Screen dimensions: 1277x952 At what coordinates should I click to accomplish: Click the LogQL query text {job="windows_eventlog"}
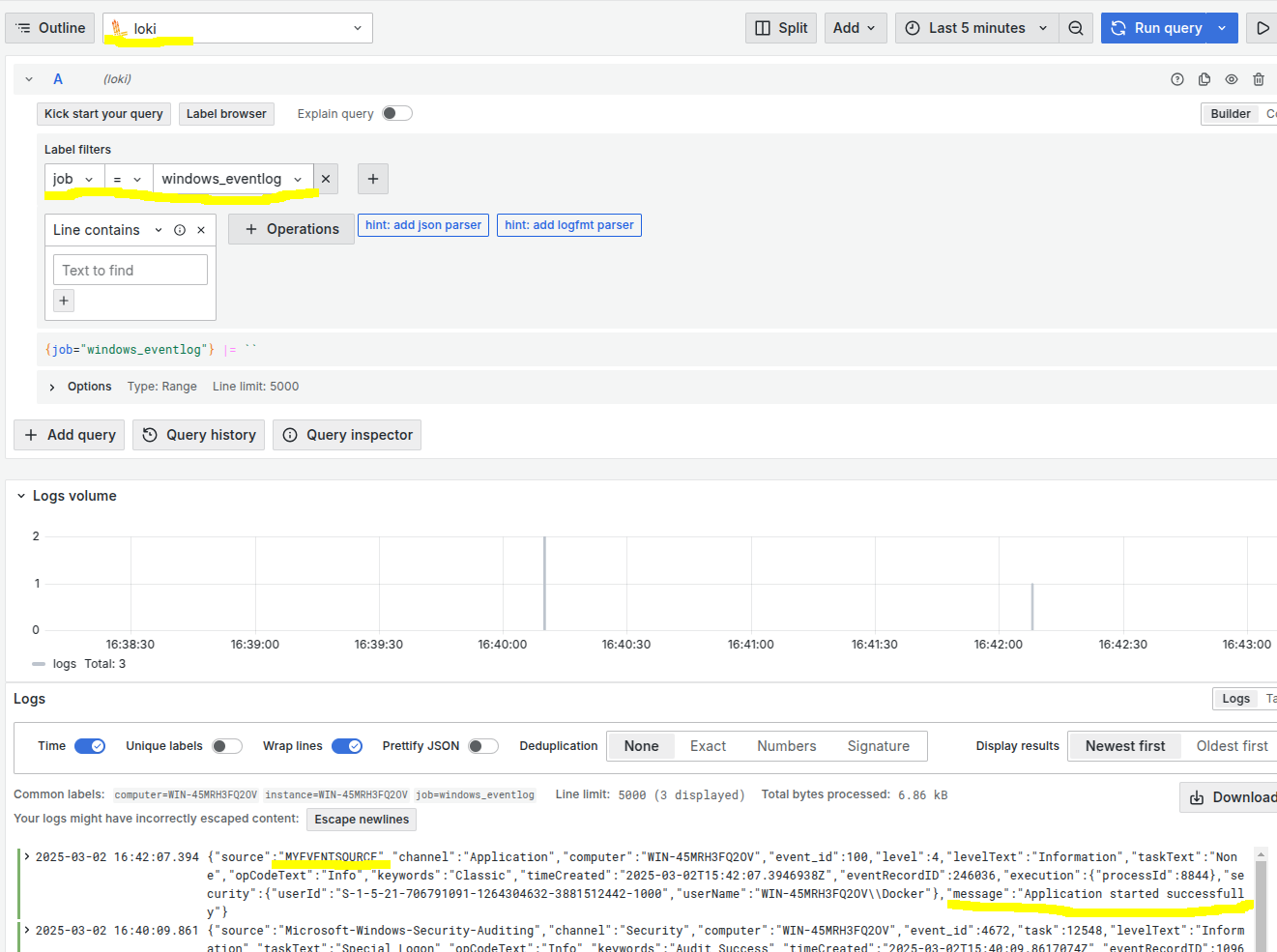pyautogui.click(x=130, y=350)
